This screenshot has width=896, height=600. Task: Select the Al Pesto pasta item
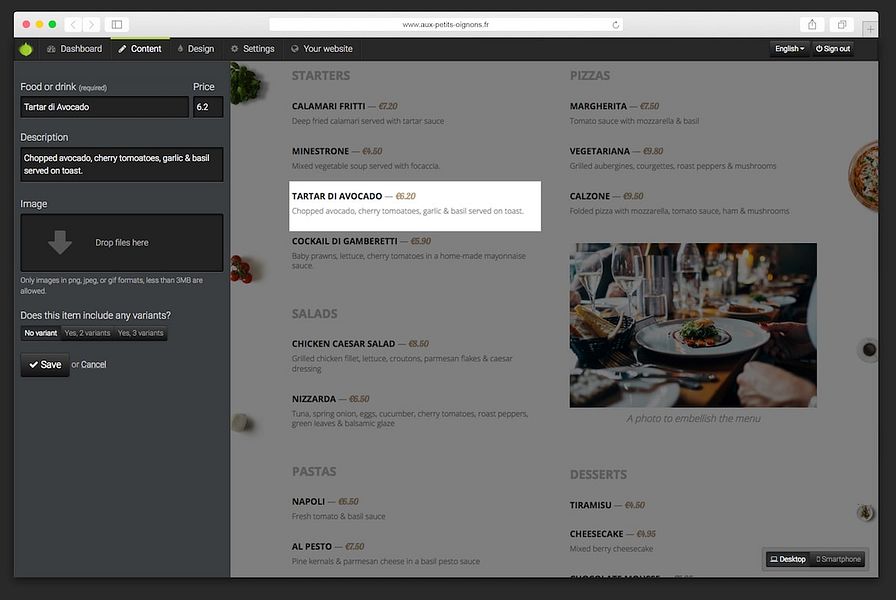(386, 554)
